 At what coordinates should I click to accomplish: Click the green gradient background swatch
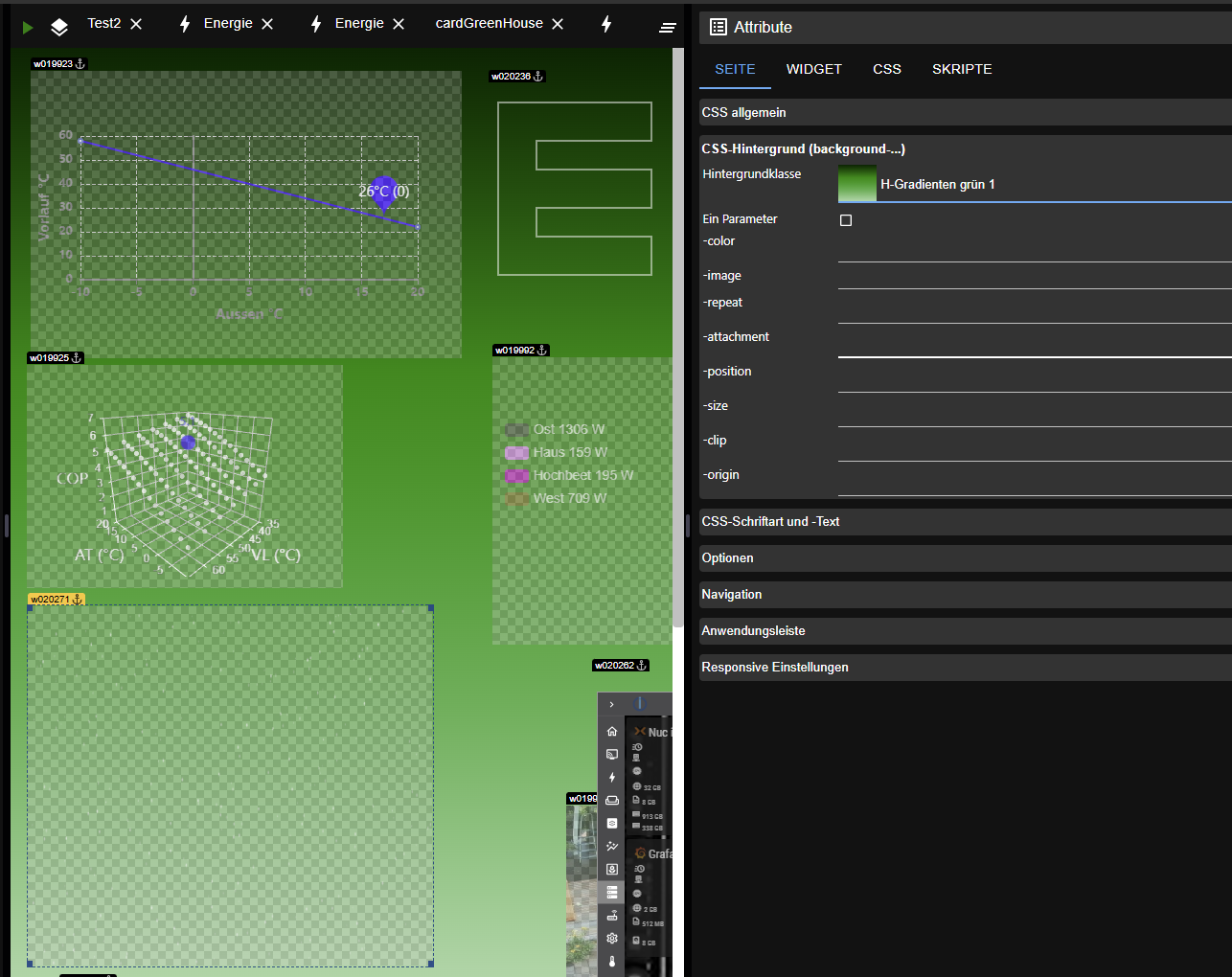point(857,183)
